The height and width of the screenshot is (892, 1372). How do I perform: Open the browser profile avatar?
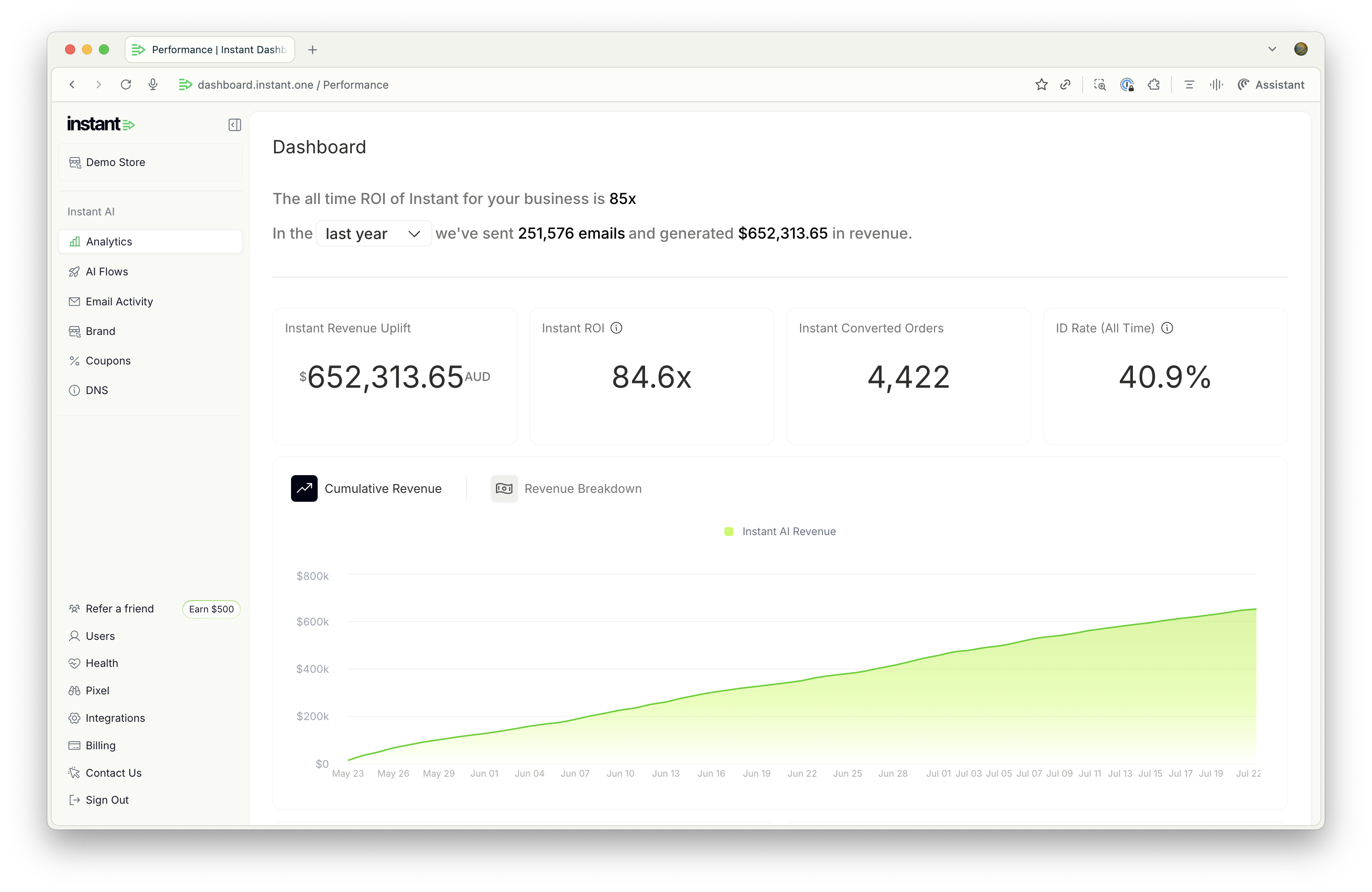[1301, 49]
